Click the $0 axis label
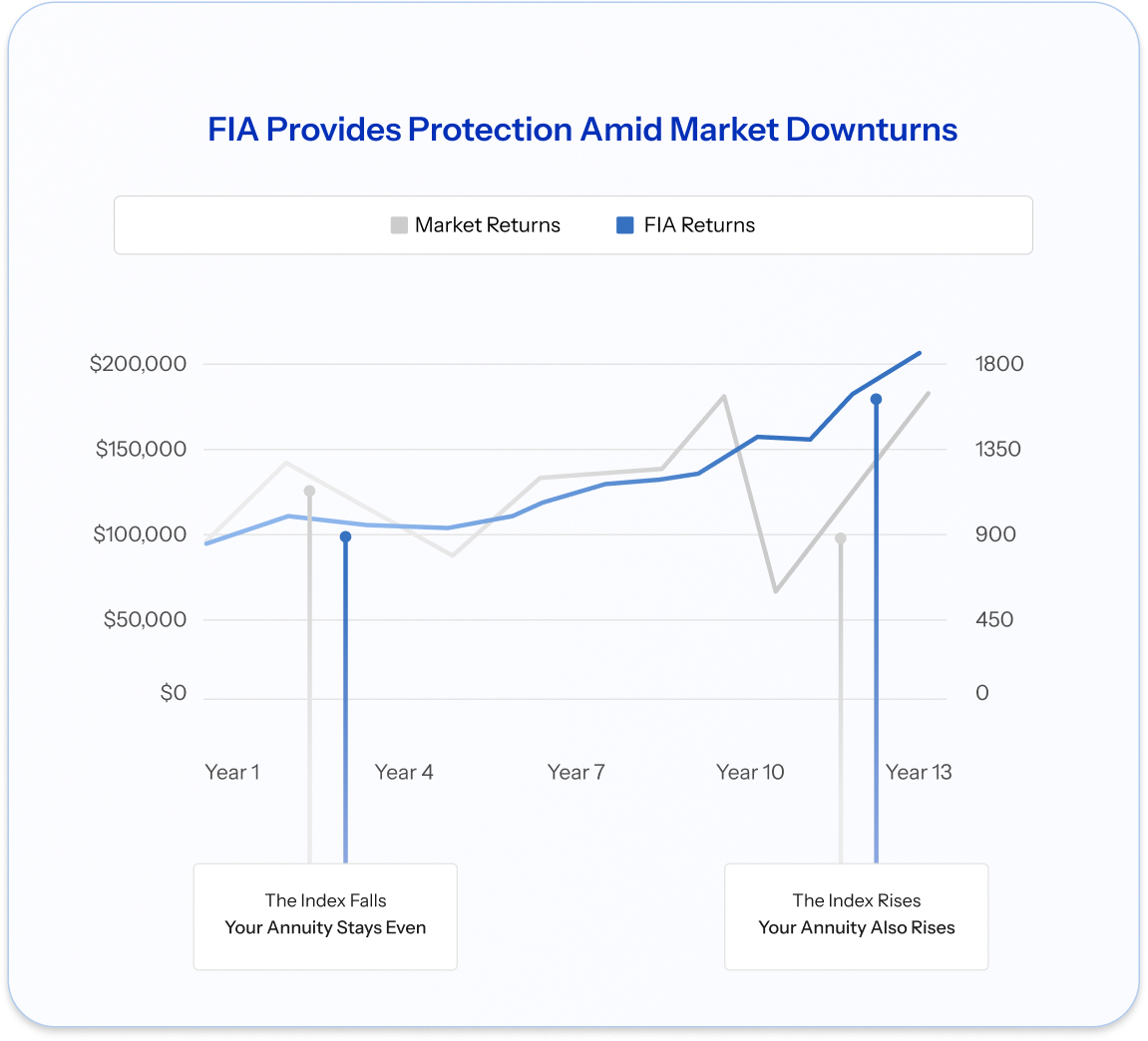 coord(174,693)
